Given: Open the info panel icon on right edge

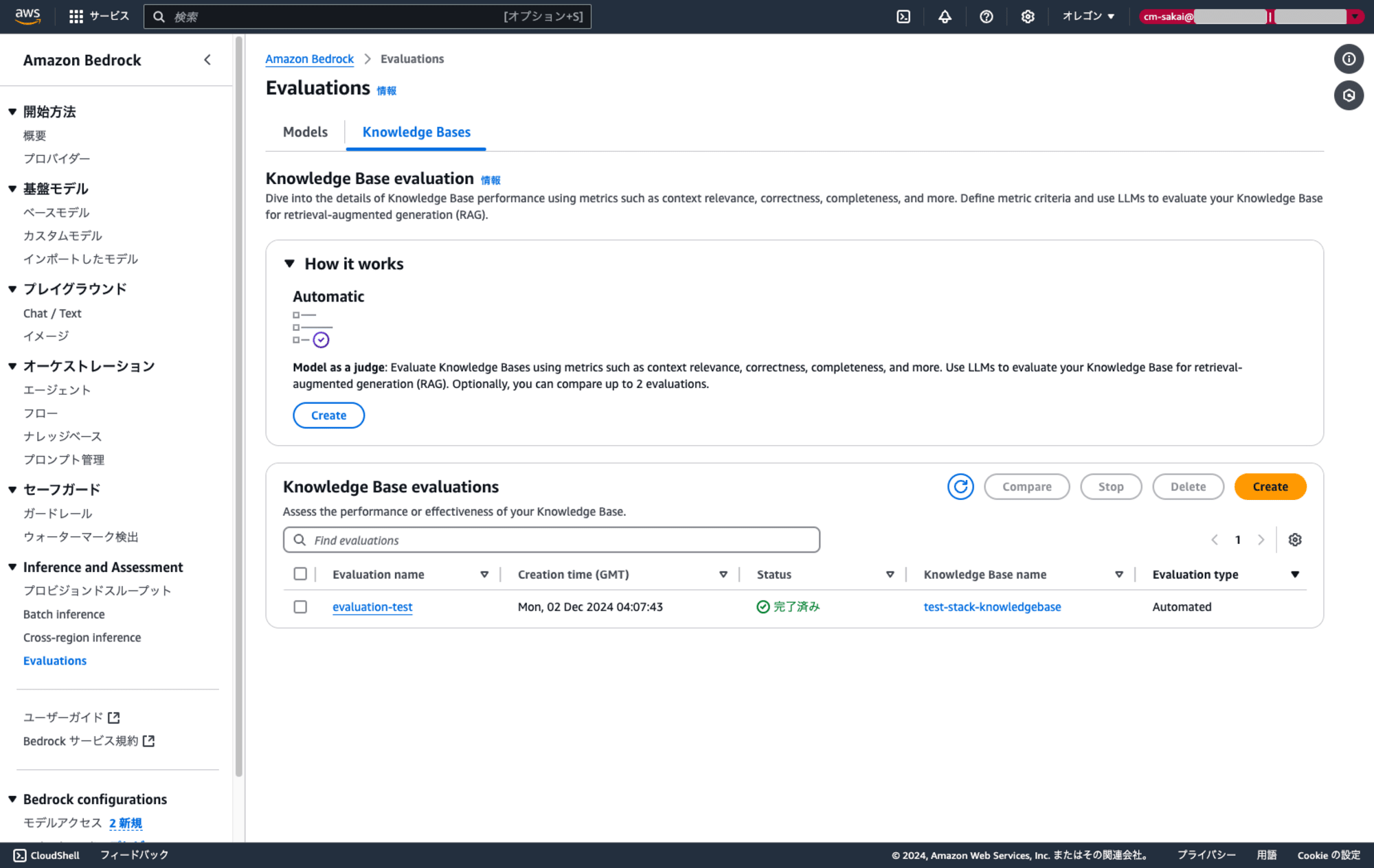Looking at the screenshot, I should pos(1349,59).
